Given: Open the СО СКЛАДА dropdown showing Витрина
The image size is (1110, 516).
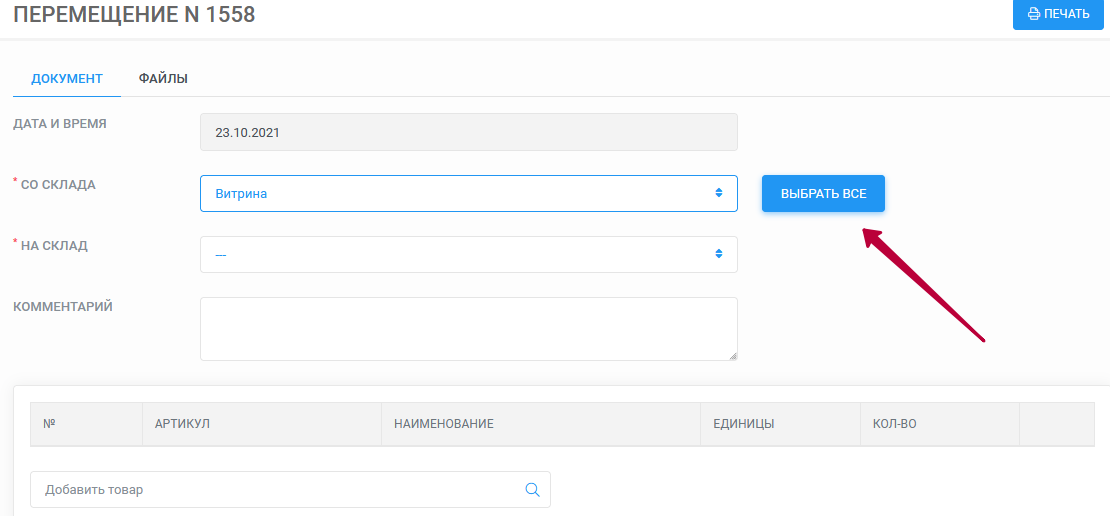Looking at the screenshot, I should coord(469,193).
